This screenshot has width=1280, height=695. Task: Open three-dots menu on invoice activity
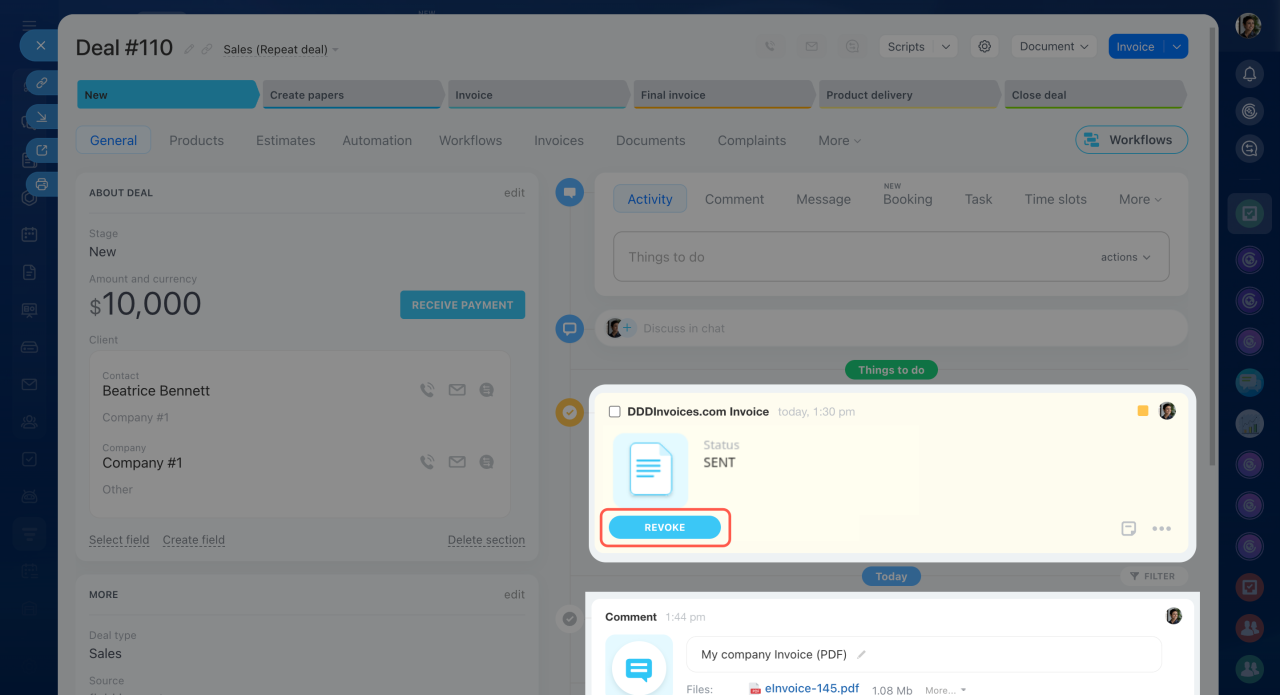[1161, 528]
